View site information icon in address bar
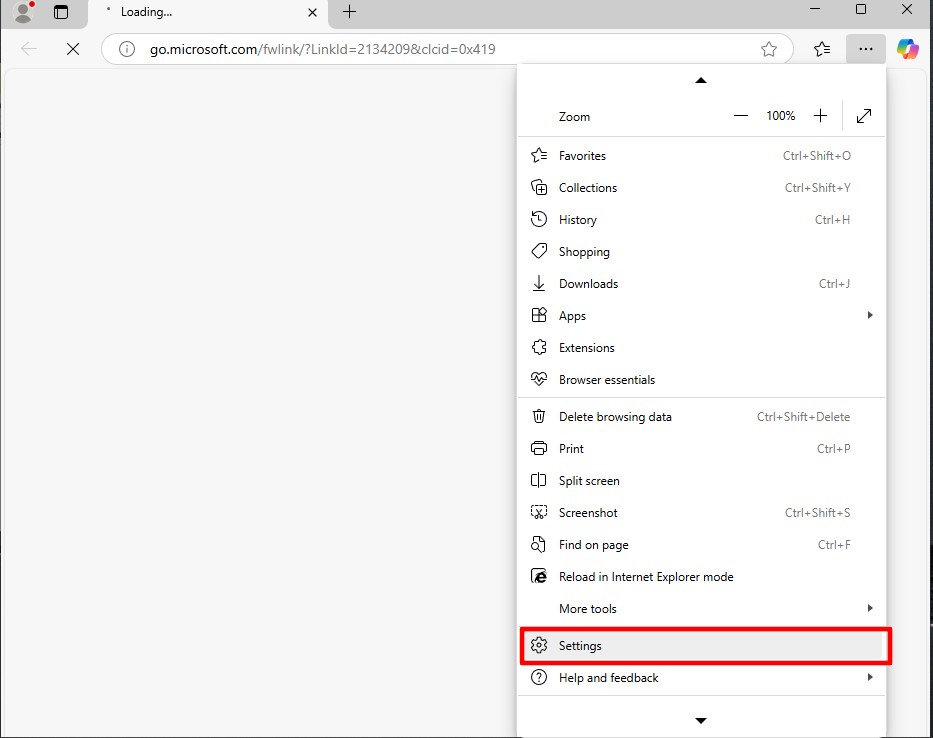Screen dimensions: 933x738 click(127, 49)
